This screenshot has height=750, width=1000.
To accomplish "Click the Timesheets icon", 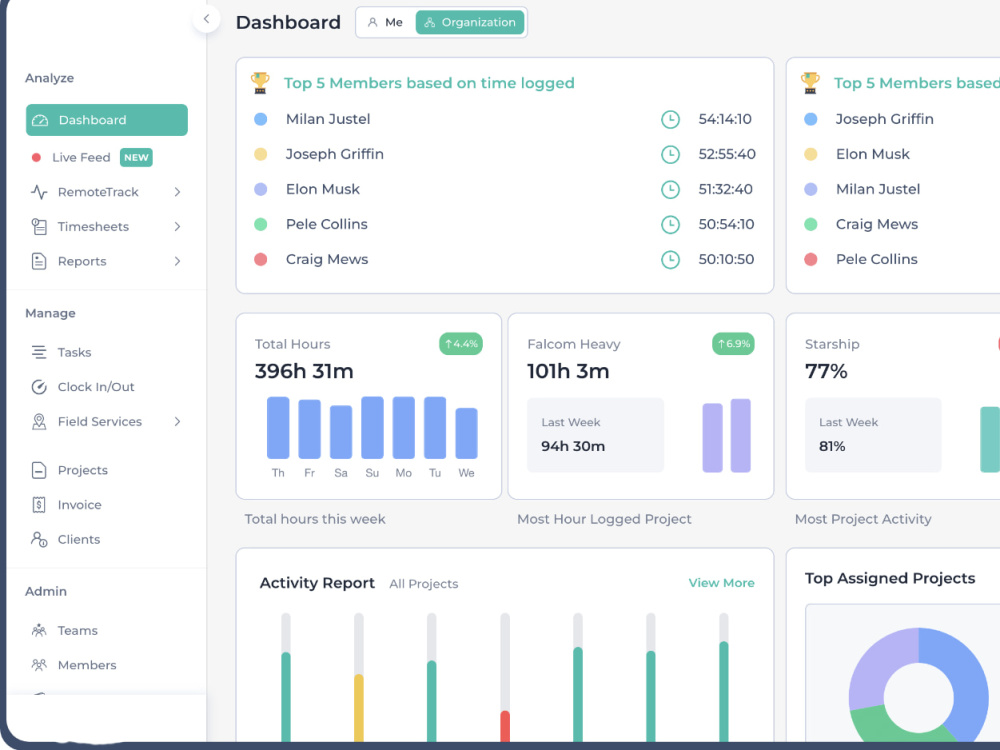I will coord(39,226).
